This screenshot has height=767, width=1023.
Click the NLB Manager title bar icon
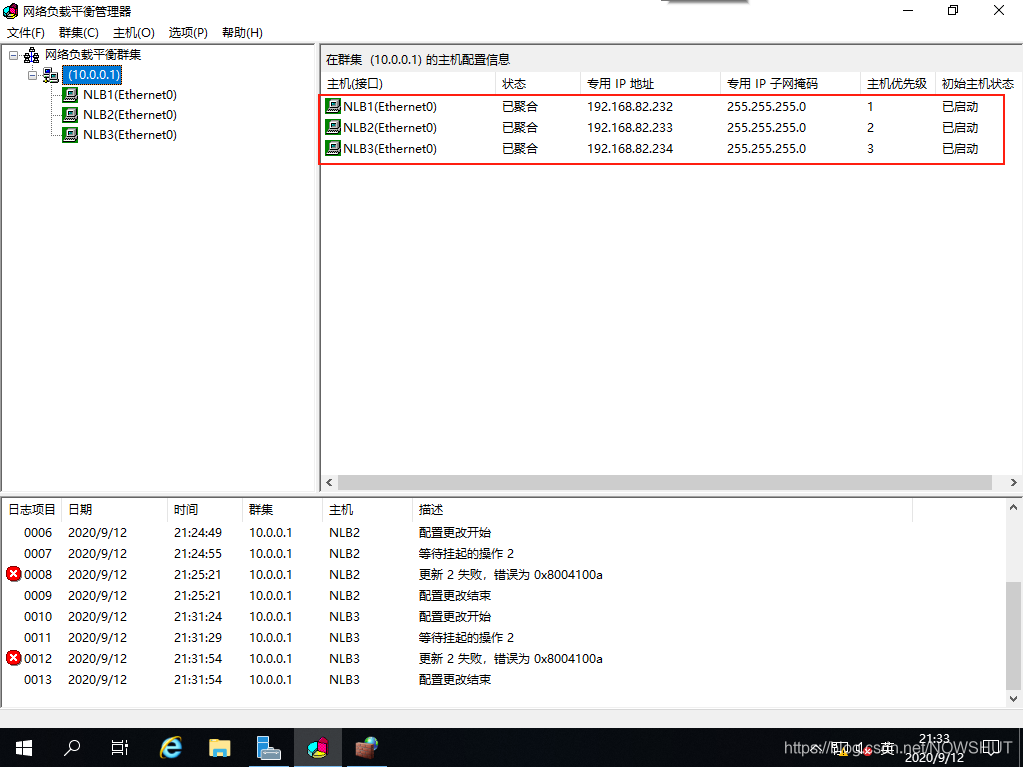pos(10,11)
